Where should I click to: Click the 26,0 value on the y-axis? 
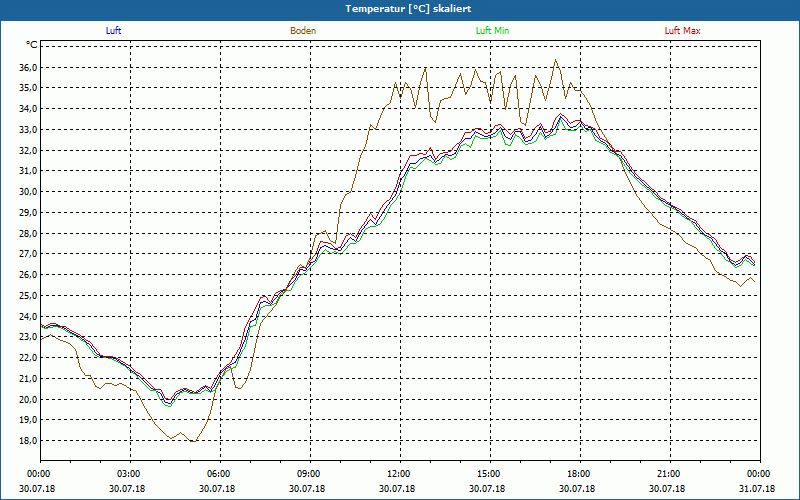29,274
